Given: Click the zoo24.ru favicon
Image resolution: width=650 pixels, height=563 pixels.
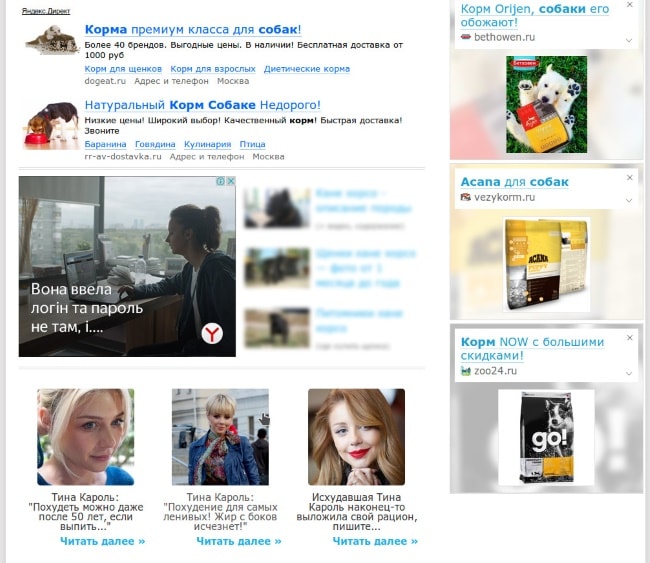Looking at the screenshot, I should tap(465, 371).
